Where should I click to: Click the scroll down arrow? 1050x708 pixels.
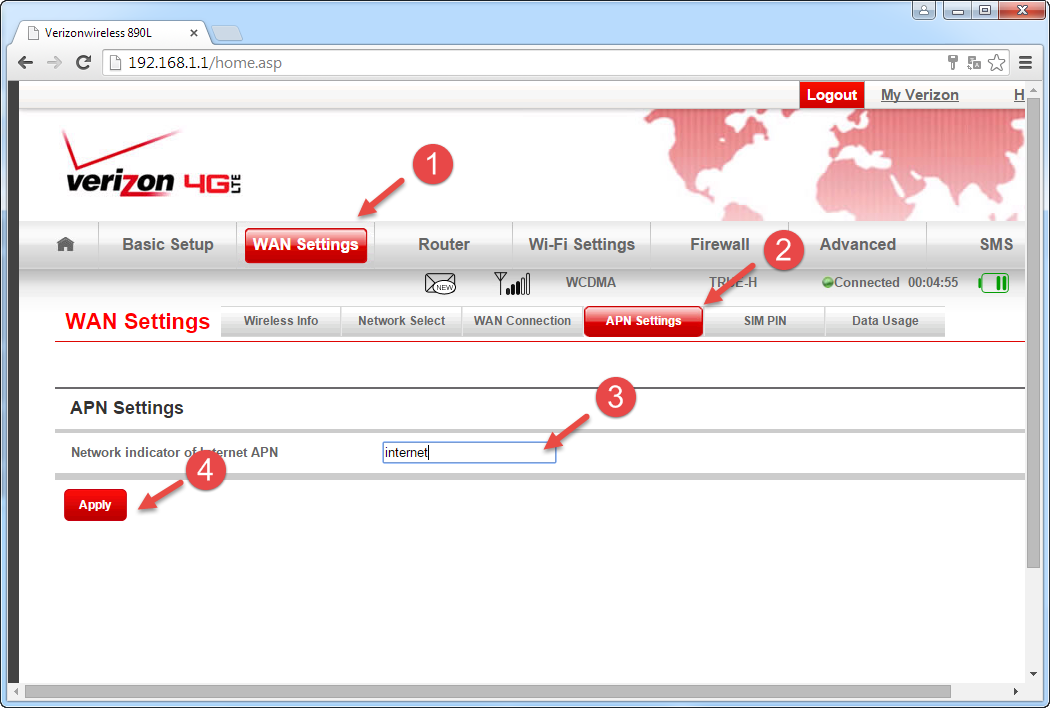point(1033,674)
